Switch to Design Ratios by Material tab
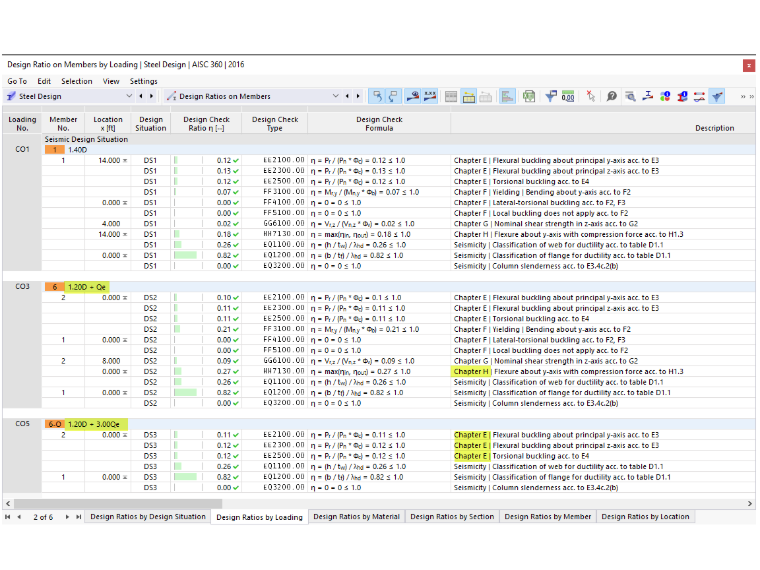The width and height of the screenshot is (760, 570). (356, 517)
